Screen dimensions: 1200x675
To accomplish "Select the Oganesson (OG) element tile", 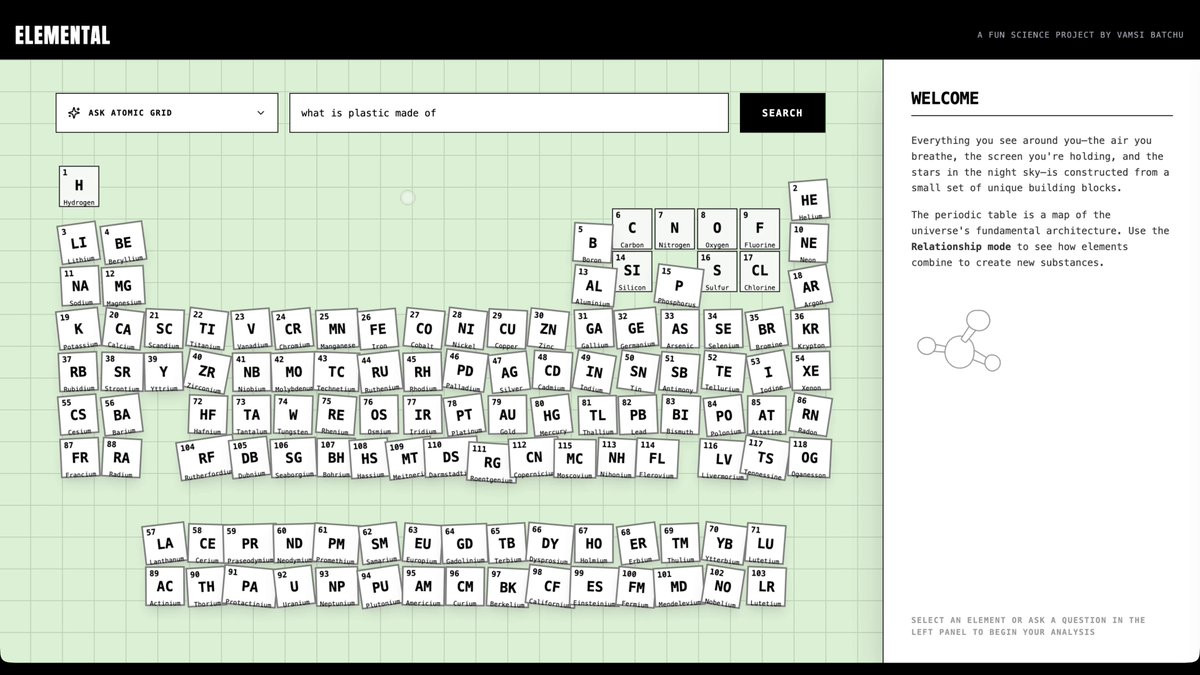I will [x=809, y=458].
